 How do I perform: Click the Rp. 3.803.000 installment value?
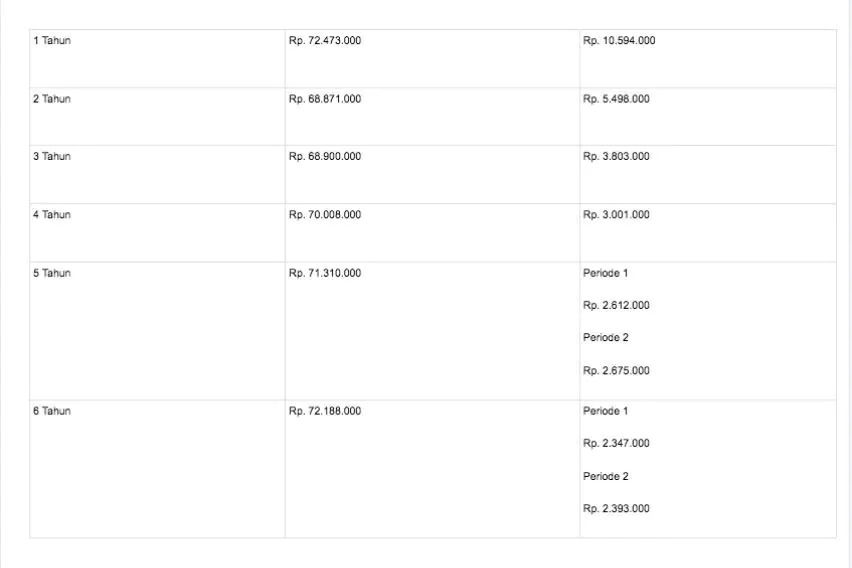pyautogui.click(x=616, y=157)
